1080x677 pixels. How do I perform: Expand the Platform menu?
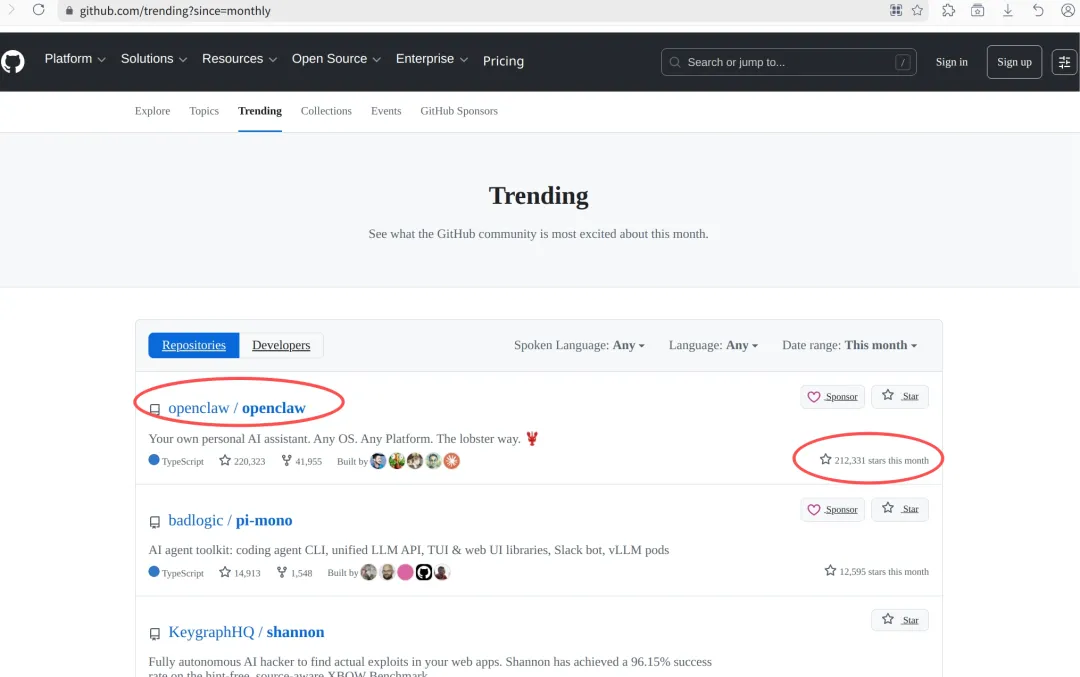coord(75,59)
